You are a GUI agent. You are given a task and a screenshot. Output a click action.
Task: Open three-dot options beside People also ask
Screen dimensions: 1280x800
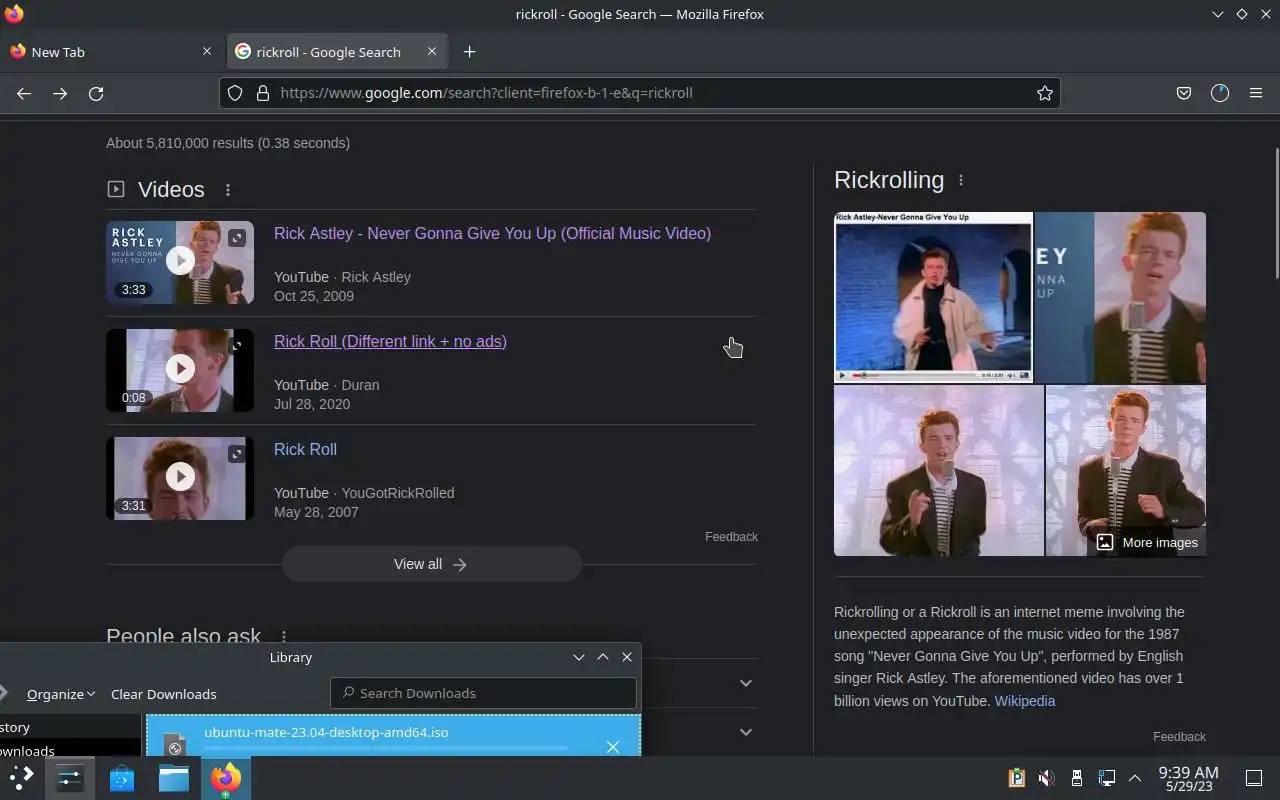284,636
